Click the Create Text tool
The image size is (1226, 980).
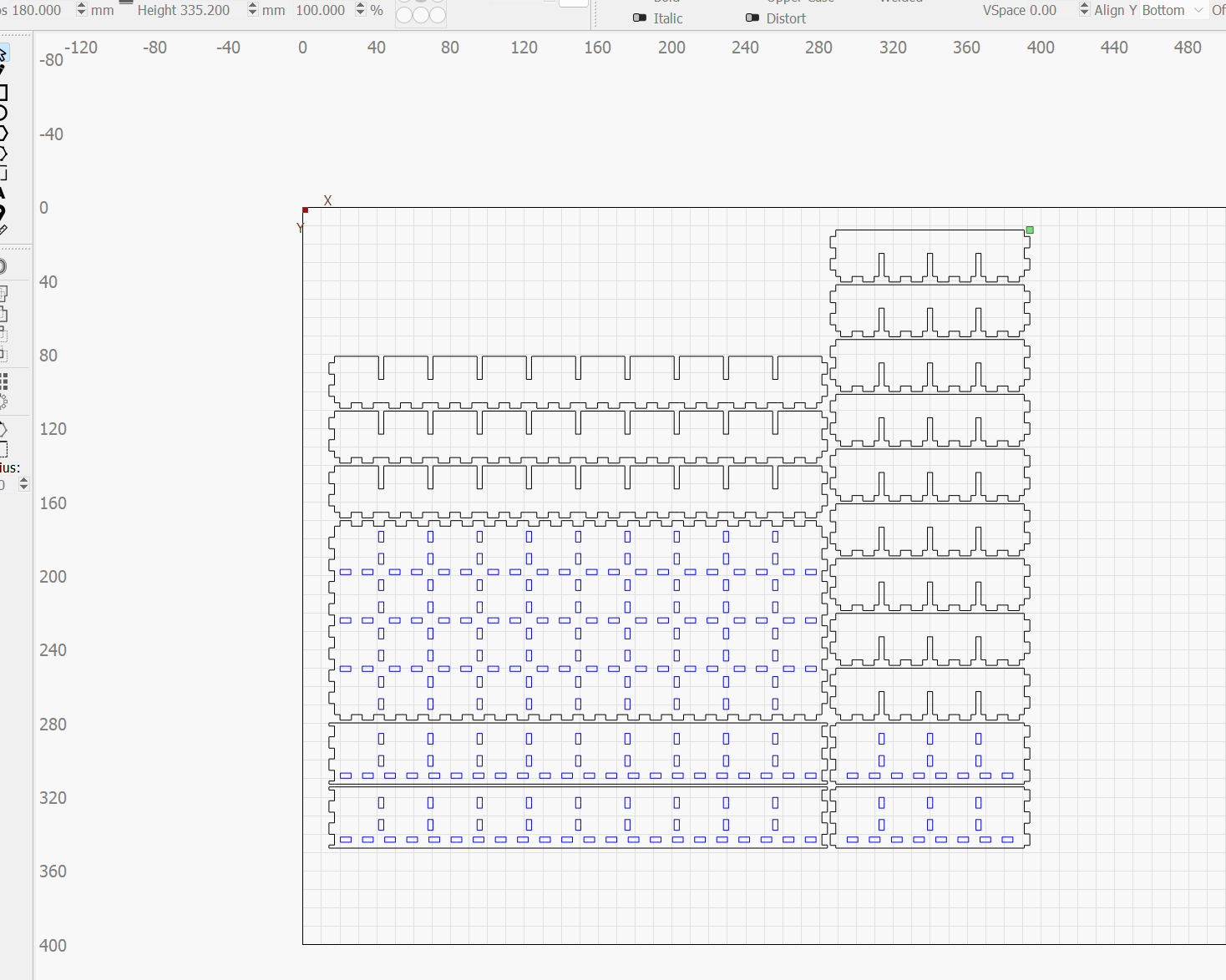3,193
